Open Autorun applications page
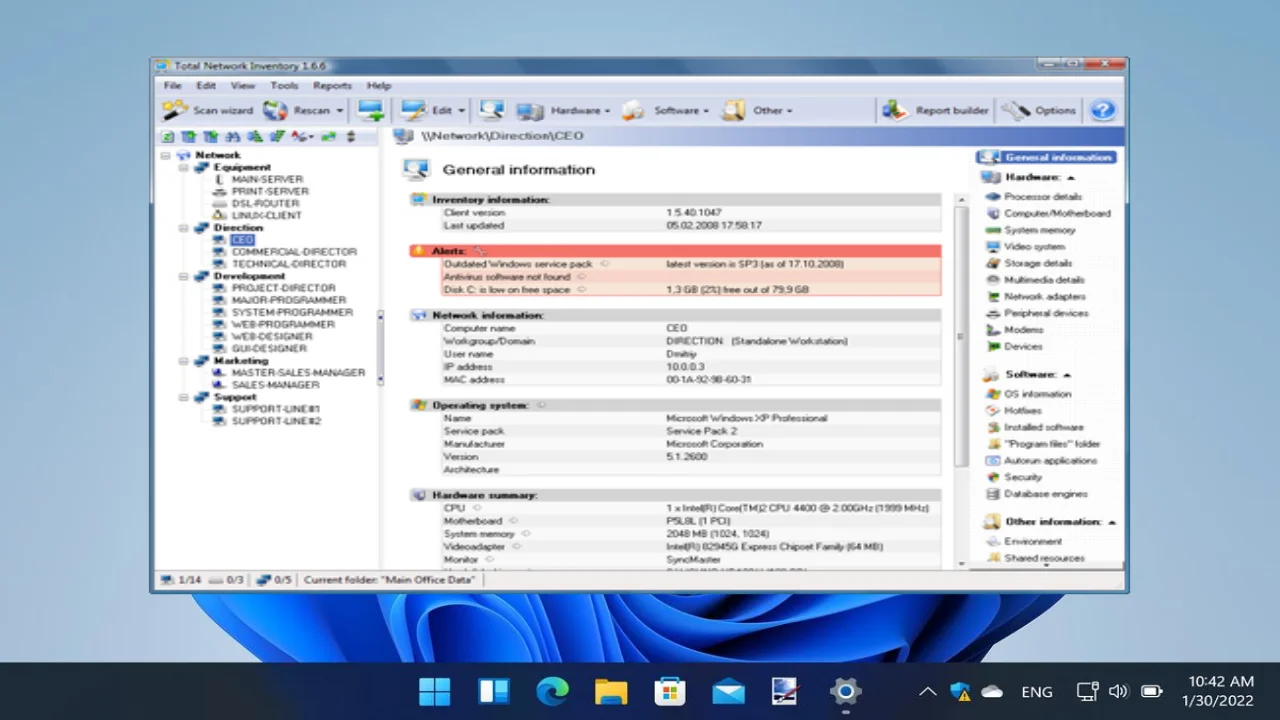The width and height of the screenshot is (1280, 720). pos(1050,461)
